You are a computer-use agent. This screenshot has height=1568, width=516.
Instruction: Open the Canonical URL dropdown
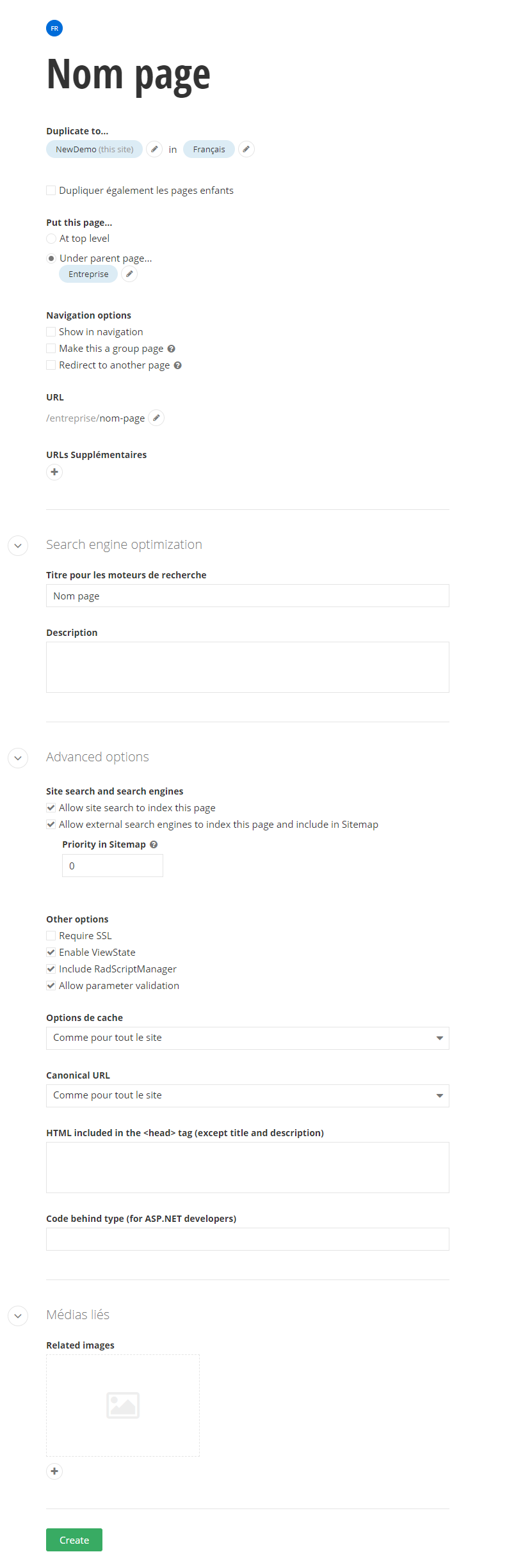247,1096
